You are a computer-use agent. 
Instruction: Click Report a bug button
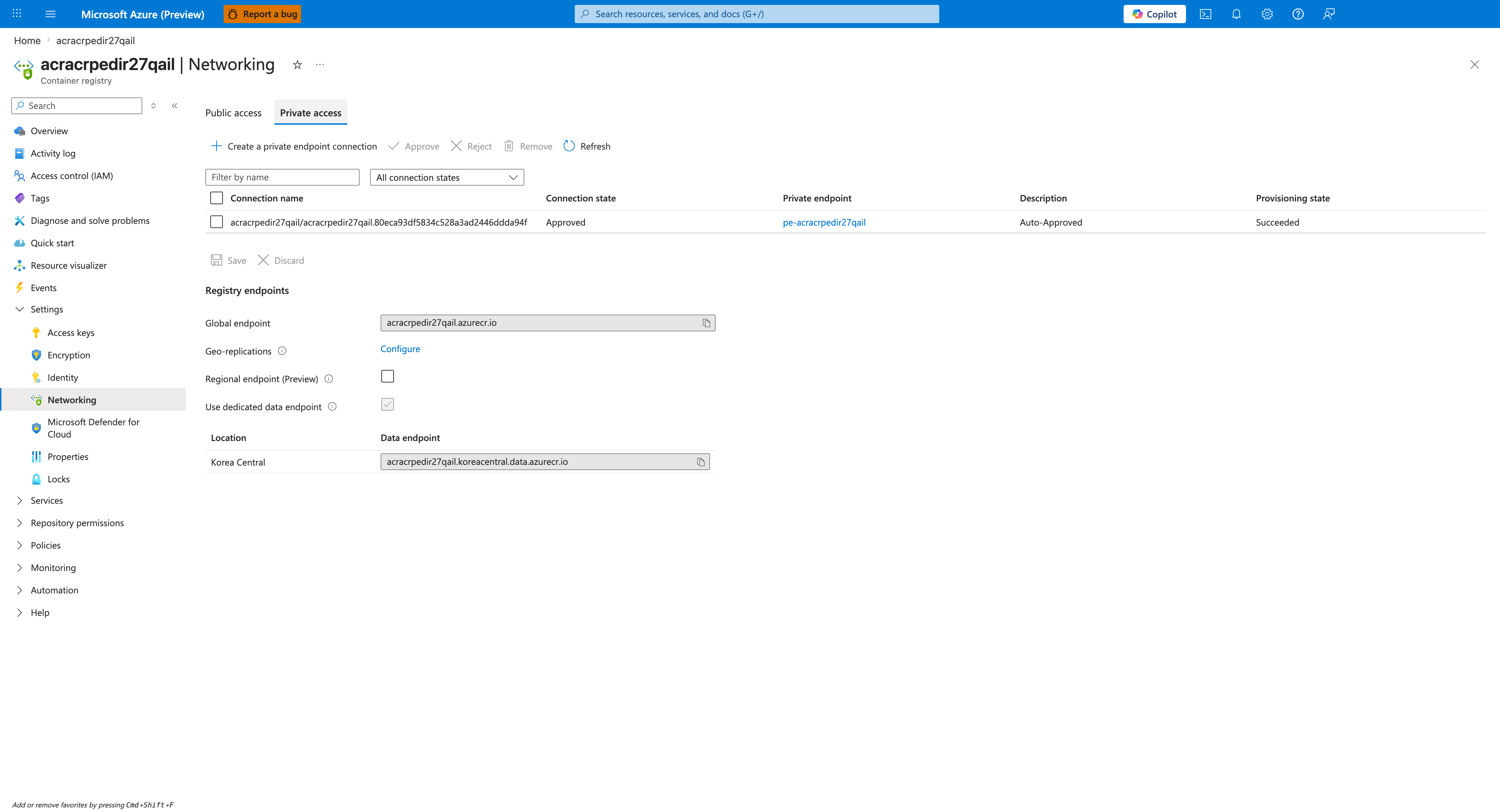[x=262, y=14]
